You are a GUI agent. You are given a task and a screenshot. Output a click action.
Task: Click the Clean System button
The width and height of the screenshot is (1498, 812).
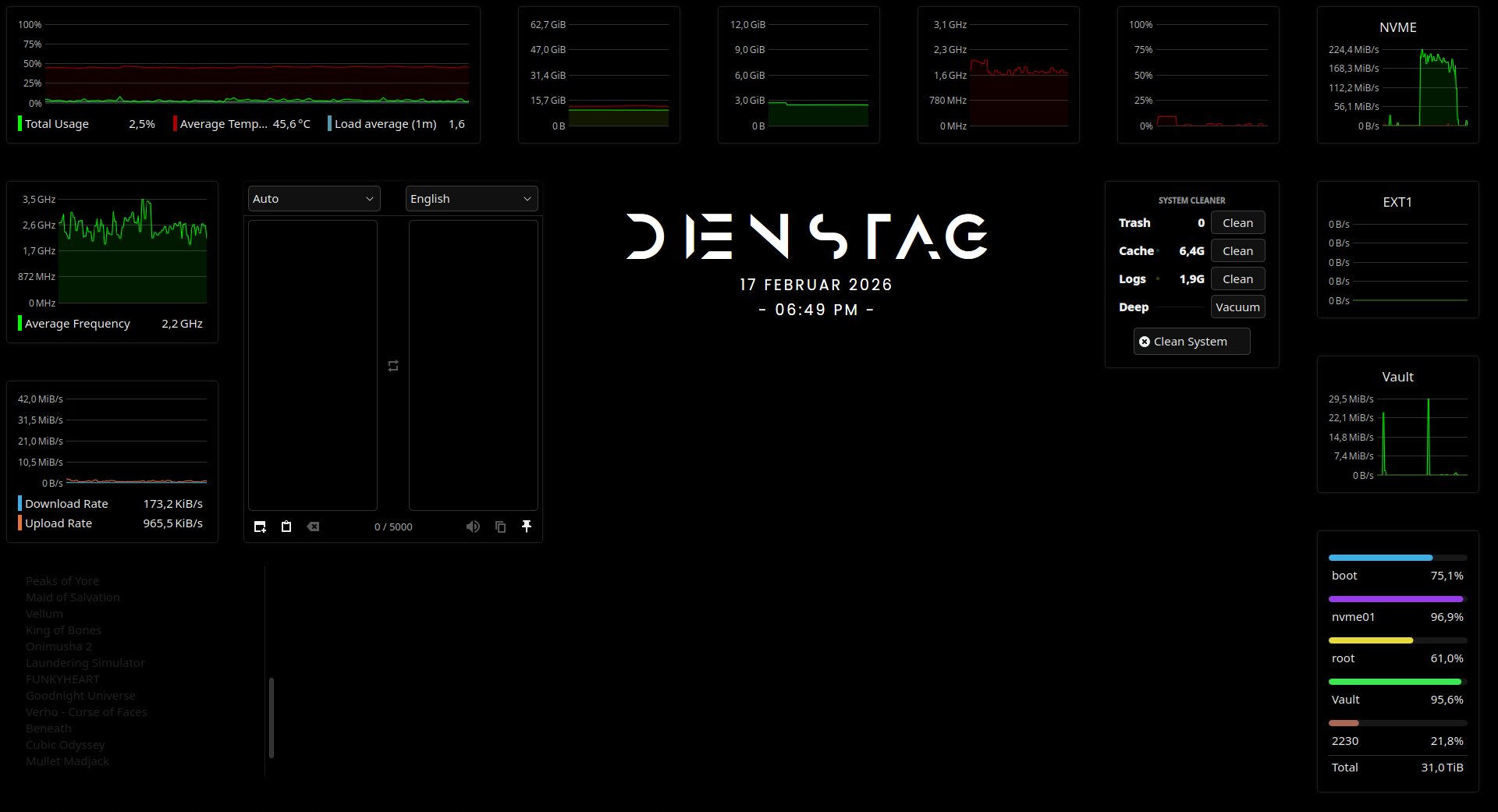click(x=1191, y=342)
